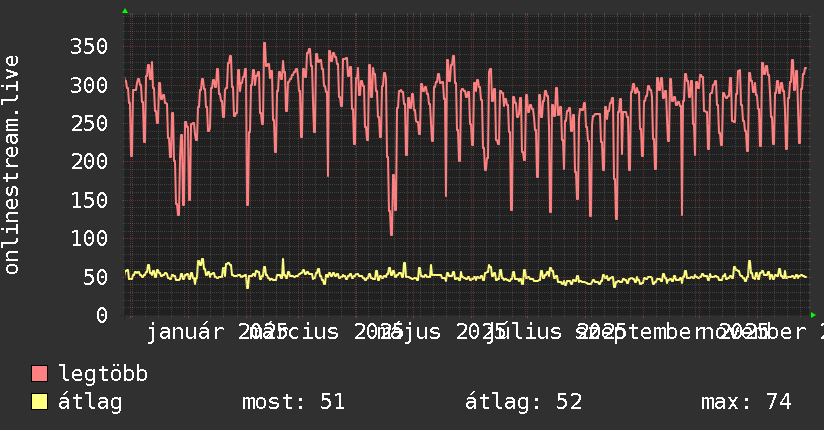This screenshot has height=430, width=824.
Task: Click the y-axis label 0
Action: click(x=102, y=315)
